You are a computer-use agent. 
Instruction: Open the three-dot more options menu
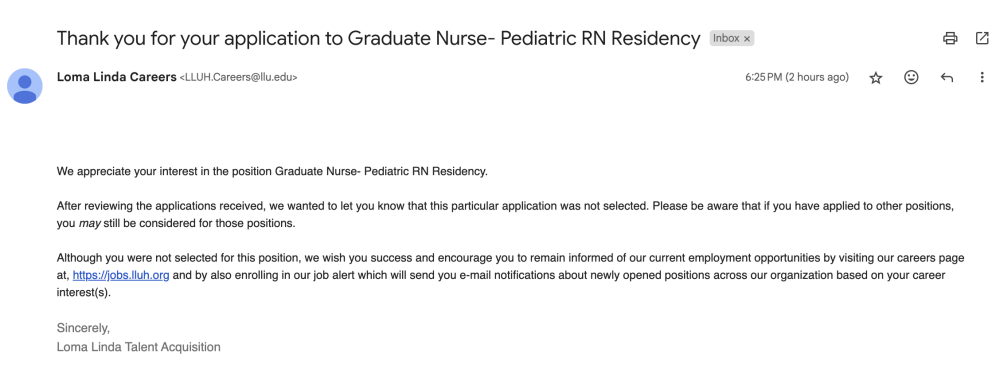[x=982, y=78]
